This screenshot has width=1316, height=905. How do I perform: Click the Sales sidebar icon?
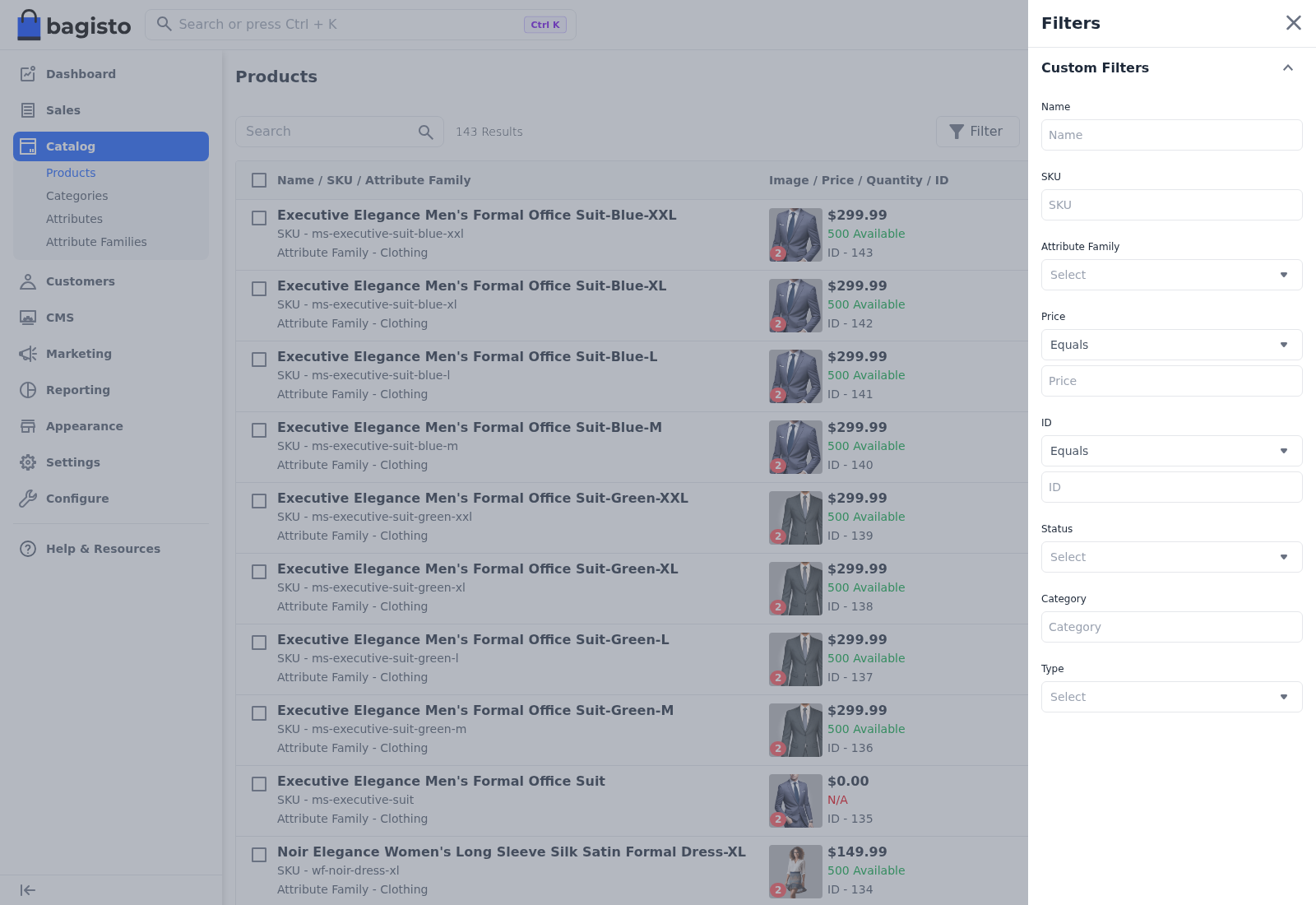28,110
